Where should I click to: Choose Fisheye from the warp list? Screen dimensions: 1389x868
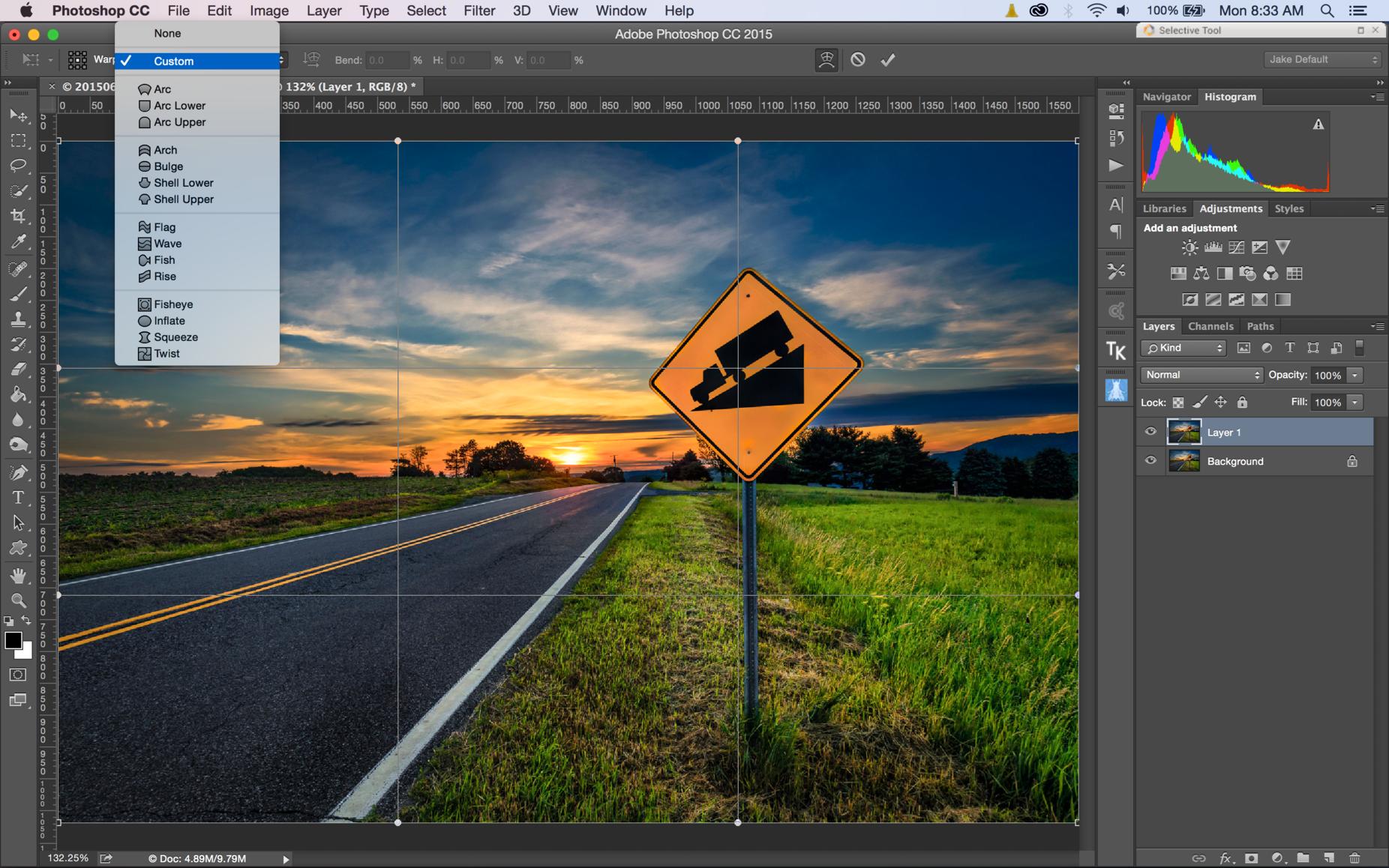(x=173, y=304)
